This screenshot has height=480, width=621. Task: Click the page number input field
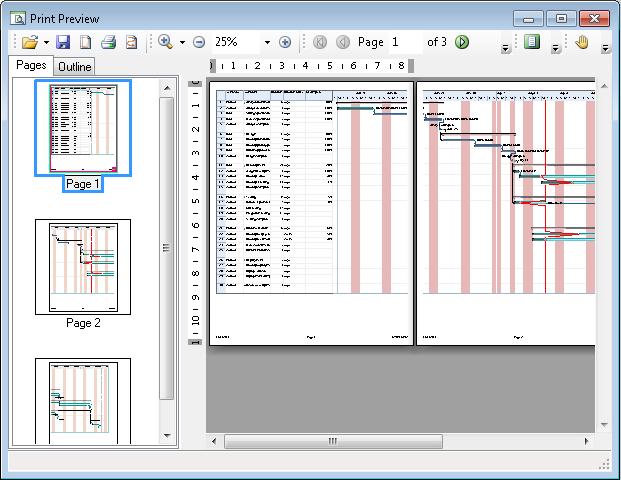point(403,42)
